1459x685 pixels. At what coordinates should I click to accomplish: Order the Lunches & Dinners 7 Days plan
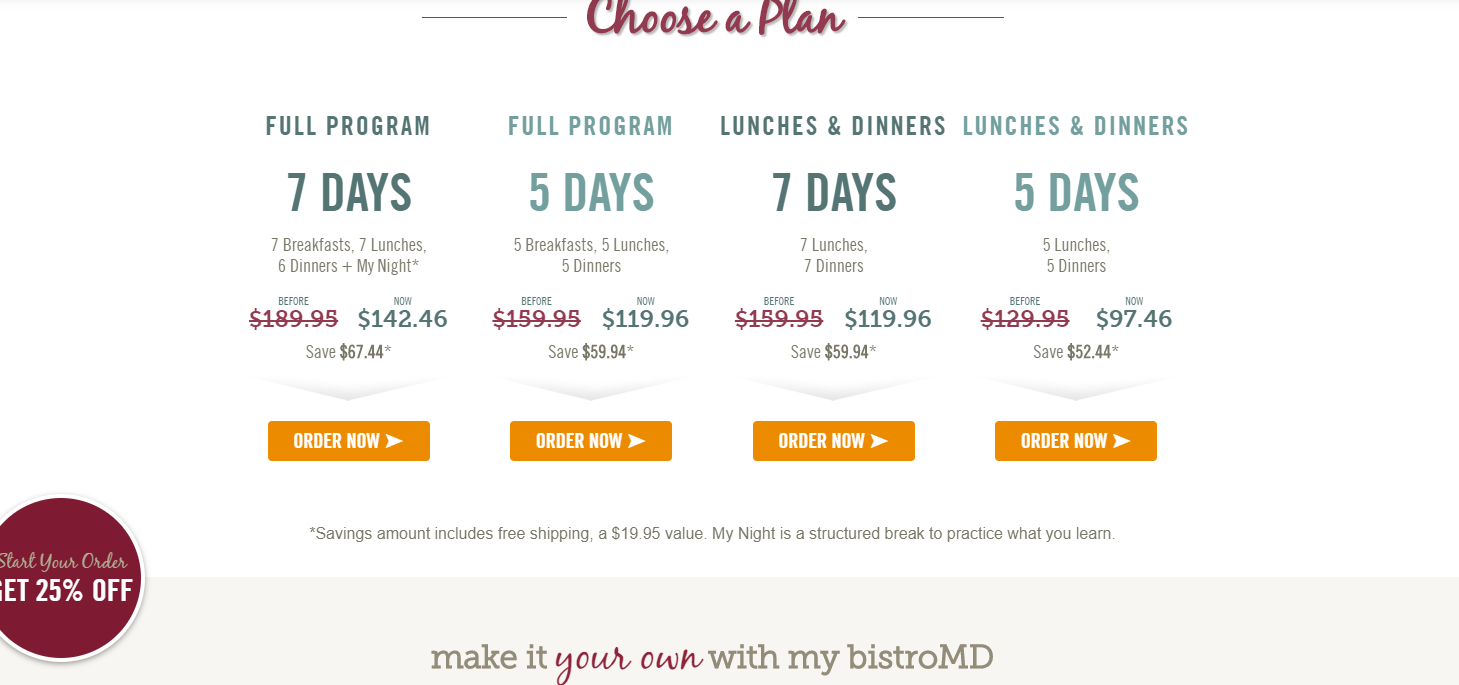(834, 441)
